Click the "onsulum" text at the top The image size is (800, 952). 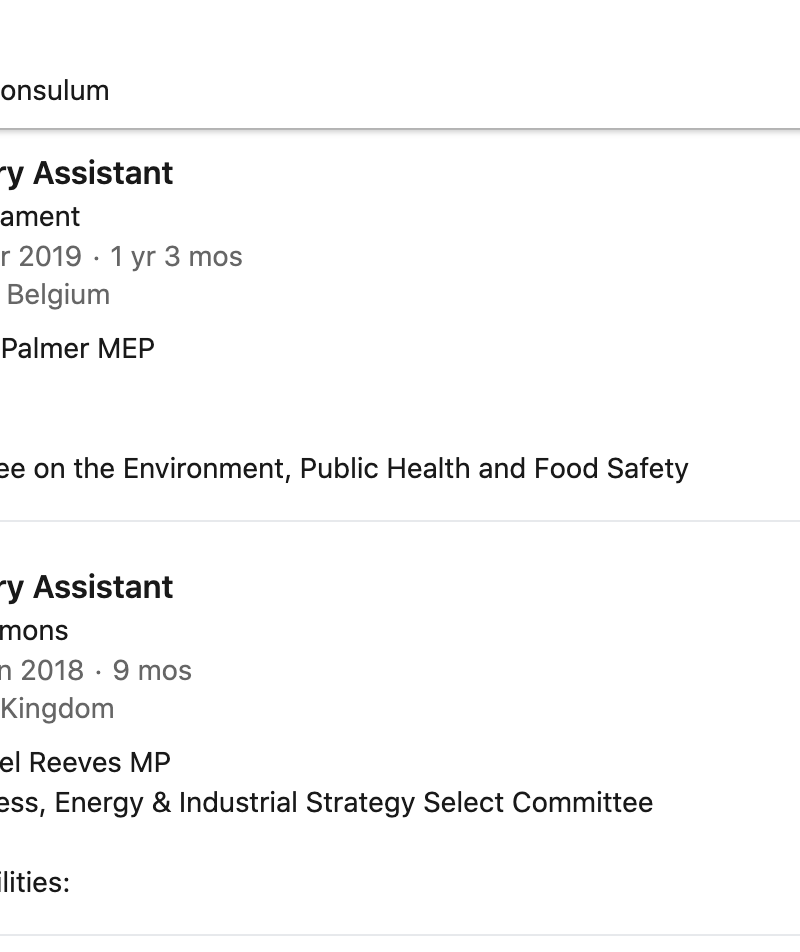(x=55, y=91)
